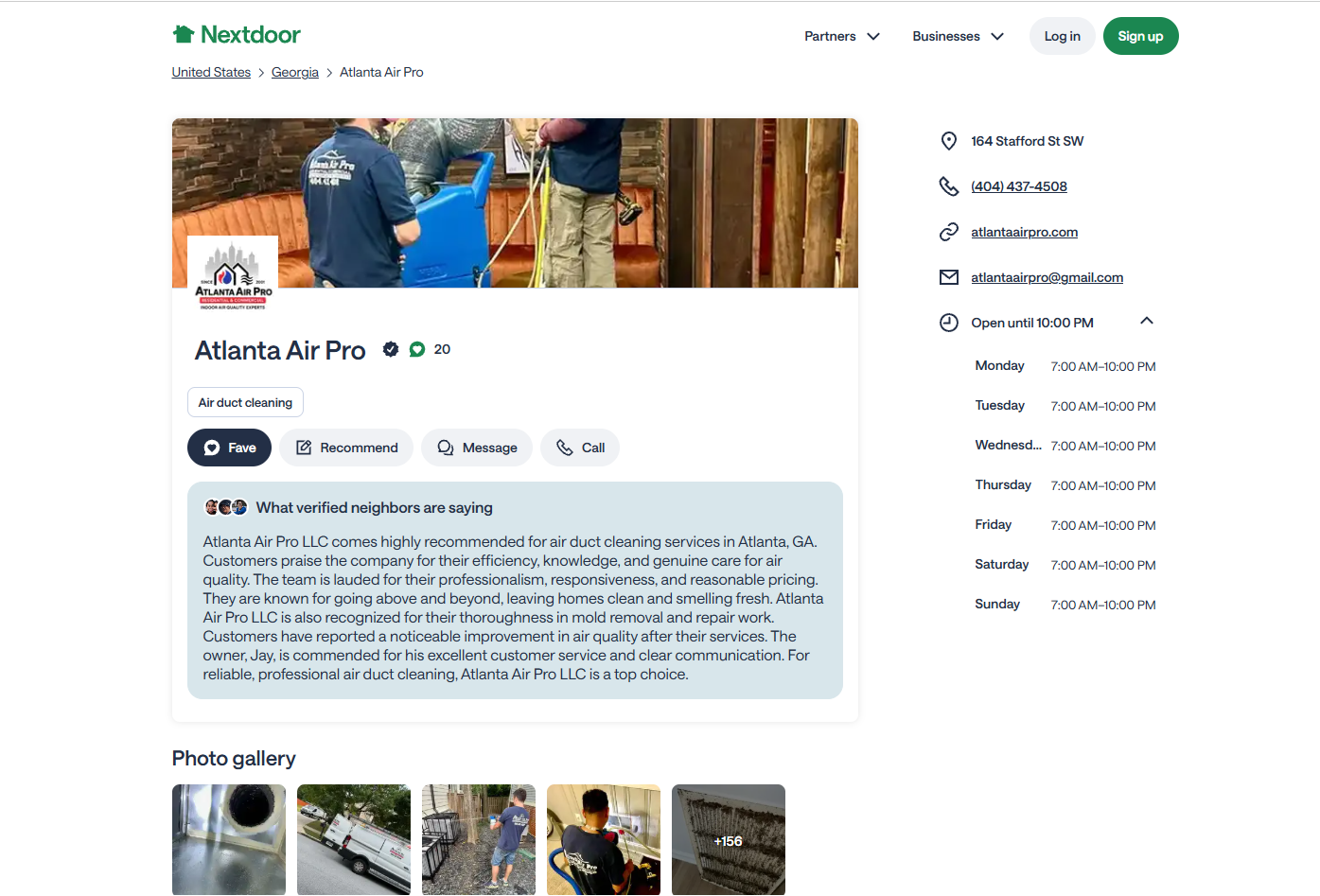Click the Atlanta Air Pro business title
Image resolution: width=1320 pixels, height=896 pixels.
(x=280, y=350)
